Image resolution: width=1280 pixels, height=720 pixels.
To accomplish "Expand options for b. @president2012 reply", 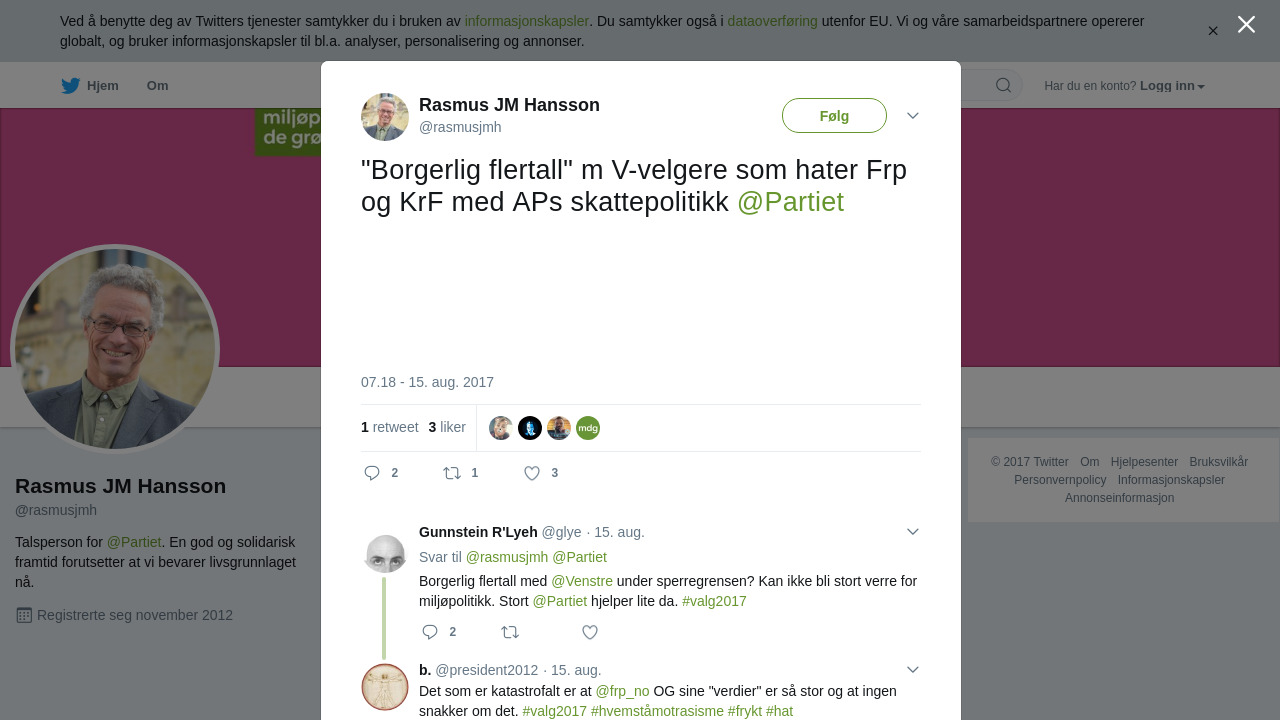I will [x=913, y=670].
